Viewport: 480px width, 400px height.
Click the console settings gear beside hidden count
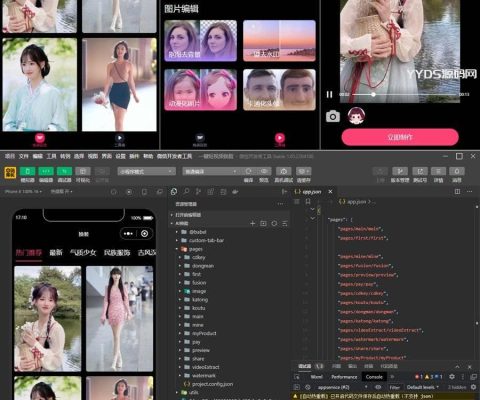pyautogui.click(x=473, y=387)
